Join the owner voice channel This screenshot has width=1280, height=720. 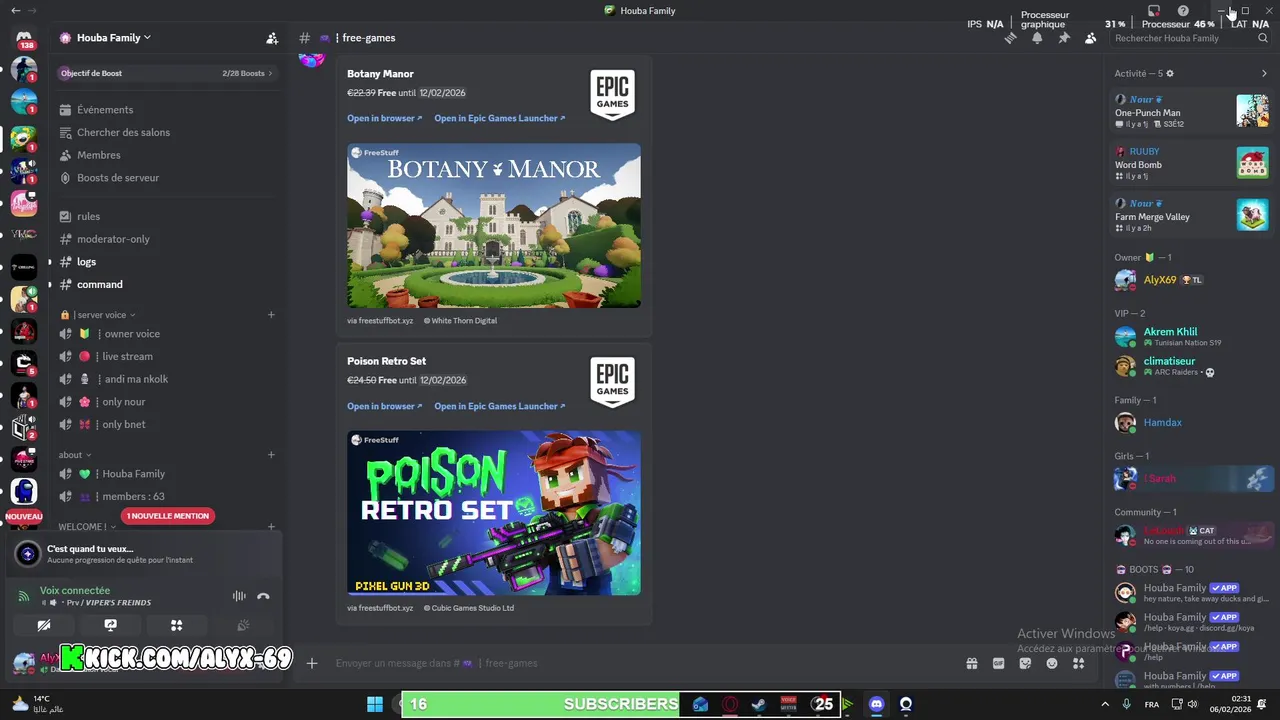click(168, 334)
